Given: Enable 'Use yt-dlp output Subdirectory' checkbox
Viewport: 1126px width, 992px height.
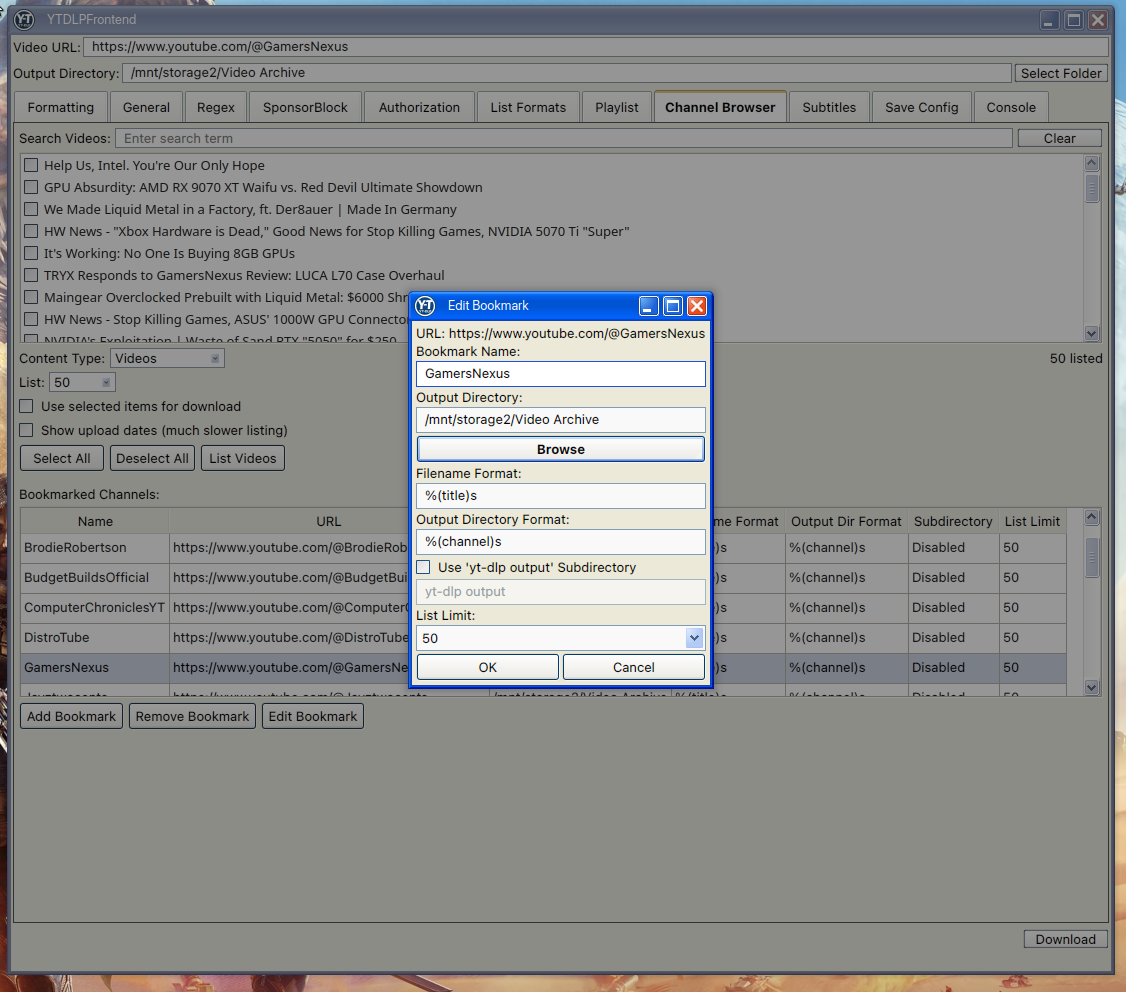Looking at the screenshot, I should pos(424,567).
